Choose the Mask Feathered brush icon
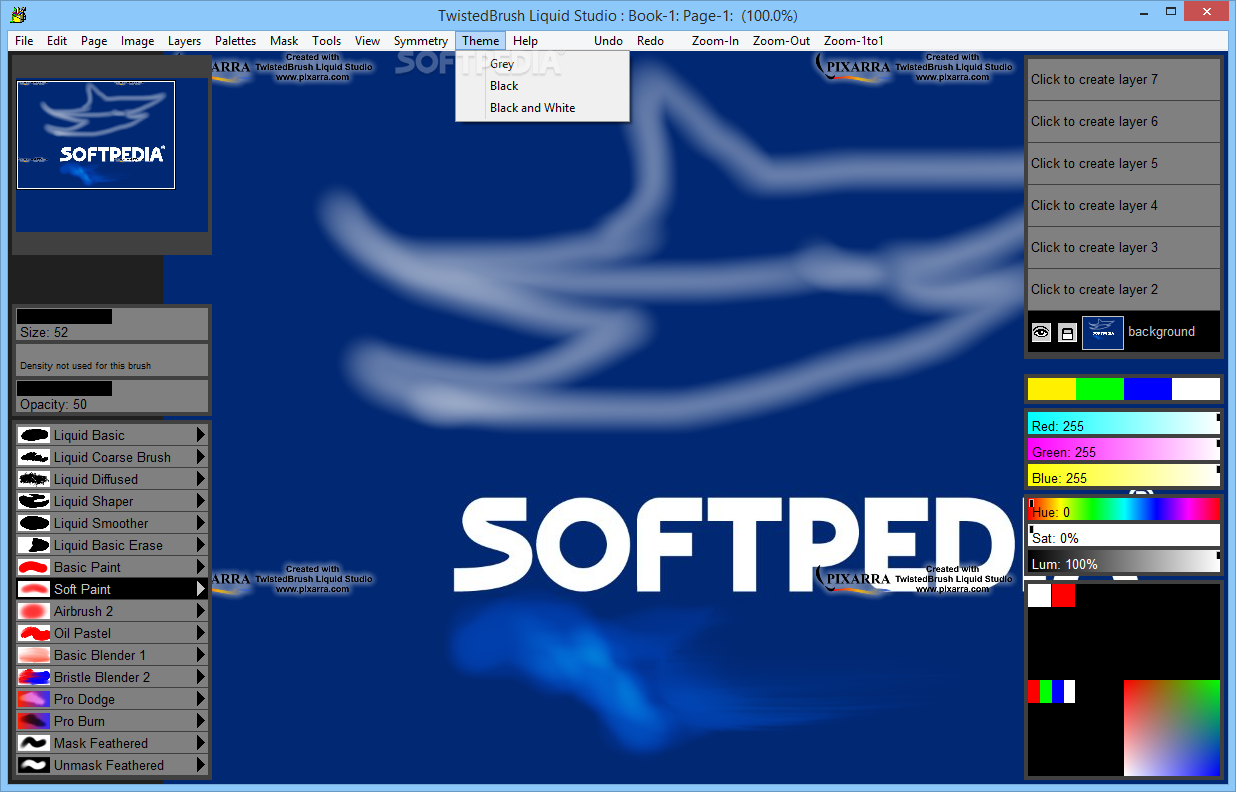 34,743
